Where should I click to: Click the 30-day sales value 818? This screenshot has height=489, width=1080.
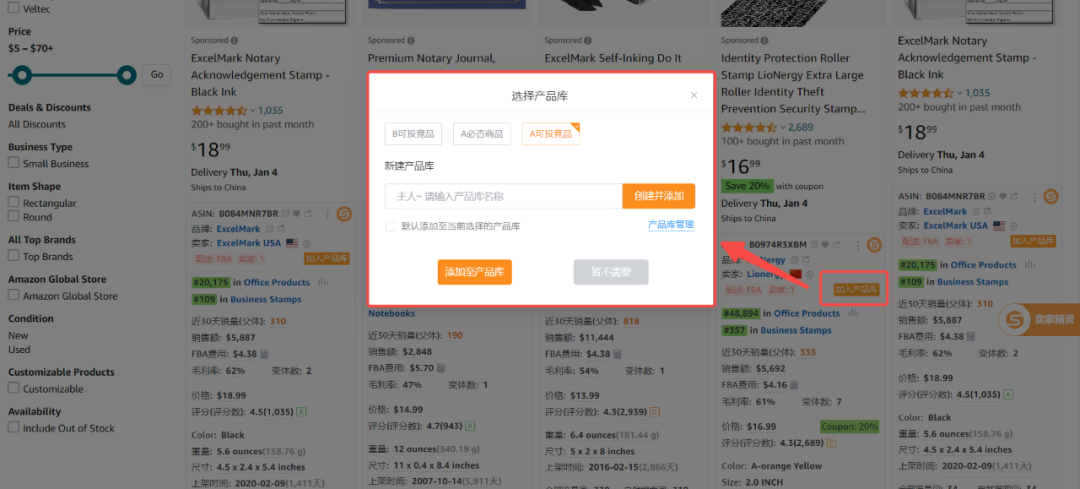631,322
